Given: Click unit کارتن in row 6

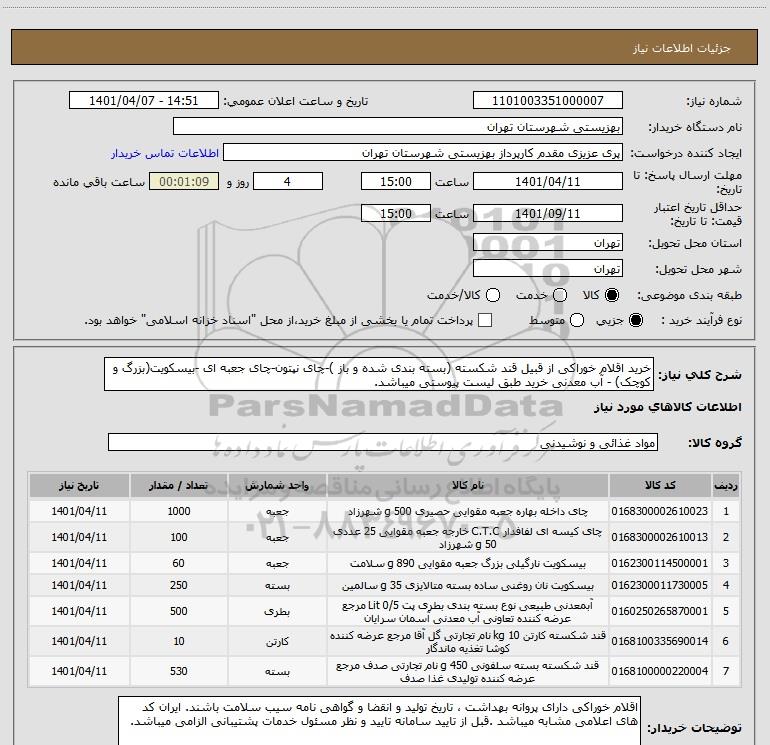Looking at the screenshot, I should (x=277, y=641).
